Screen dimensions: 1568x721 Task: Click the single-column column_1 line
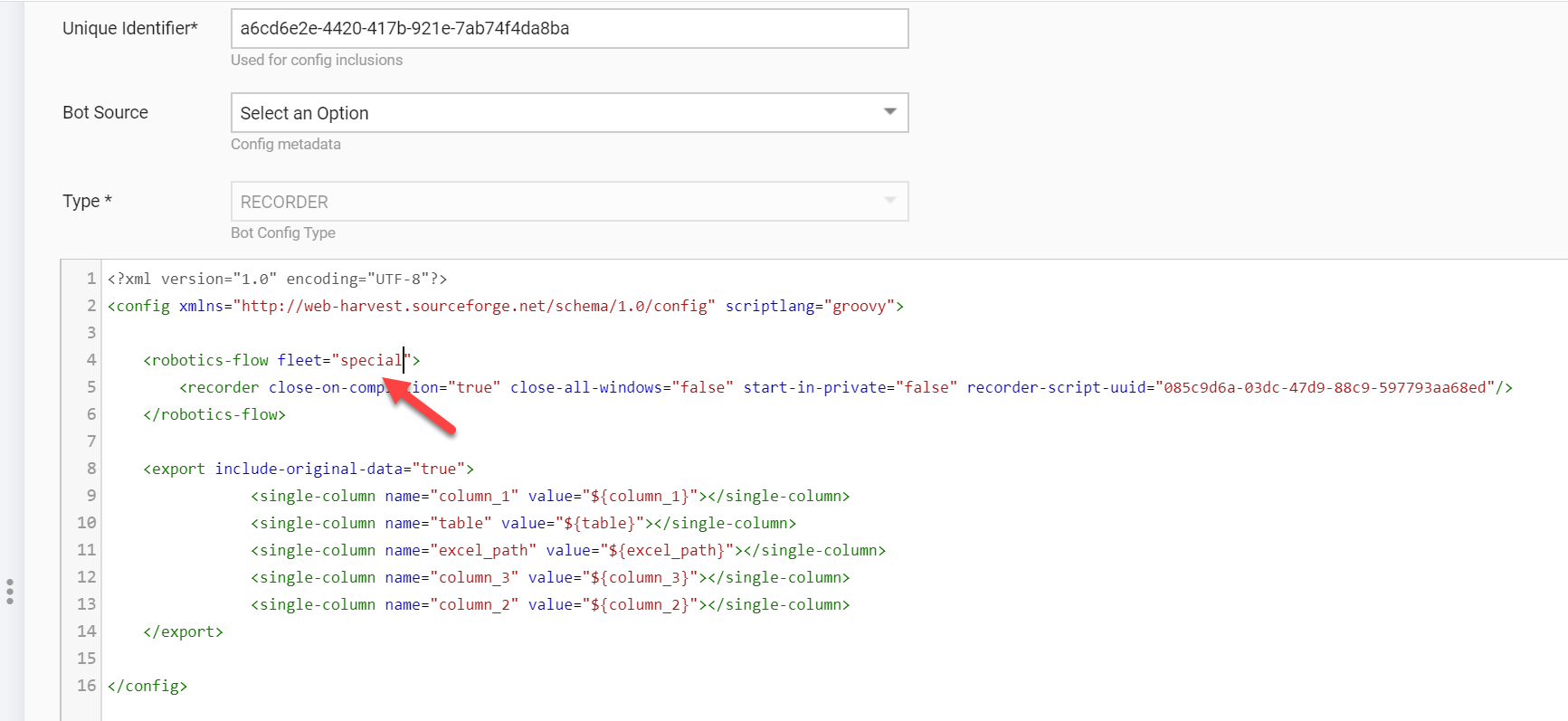tap(550, 496)
